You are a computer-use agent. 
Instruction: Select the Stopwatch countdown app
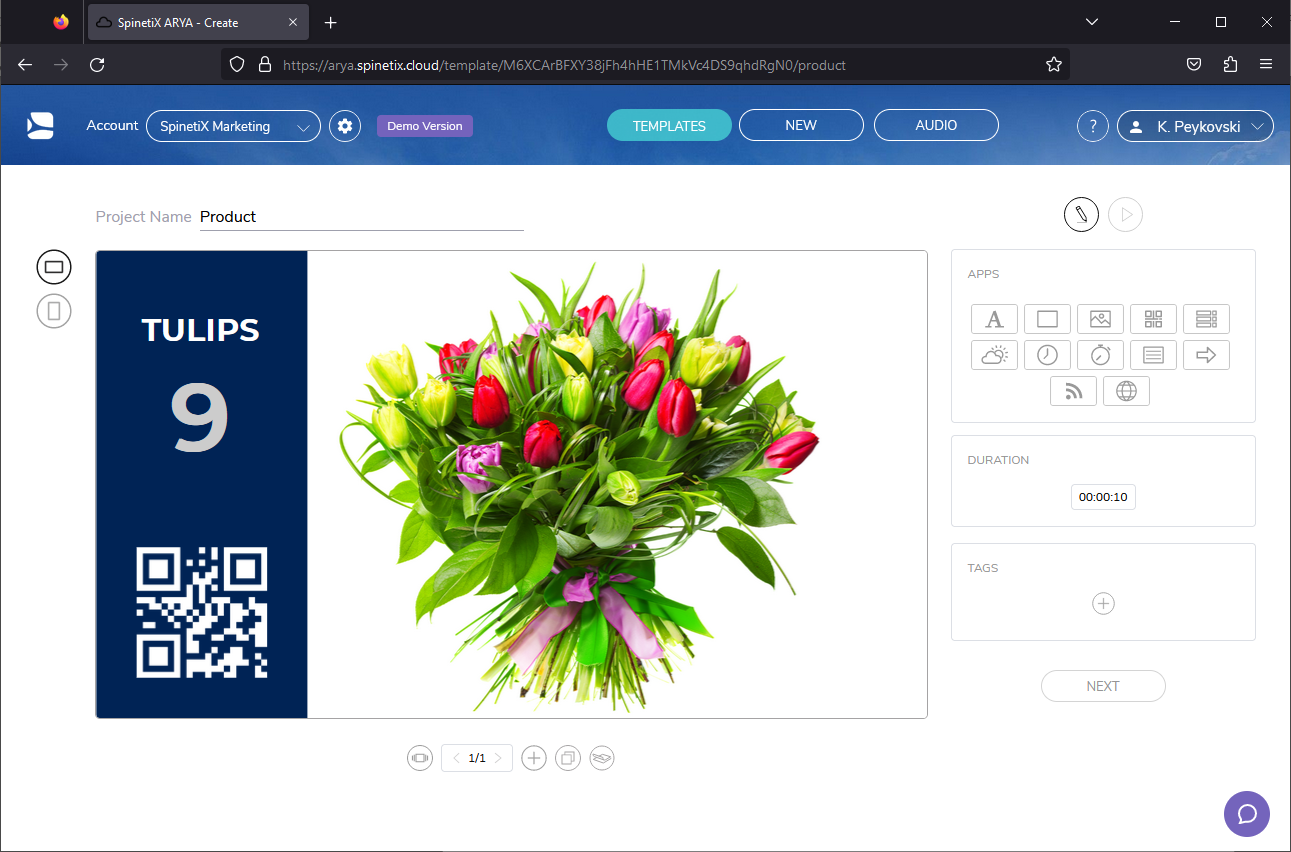point(1100,354)
